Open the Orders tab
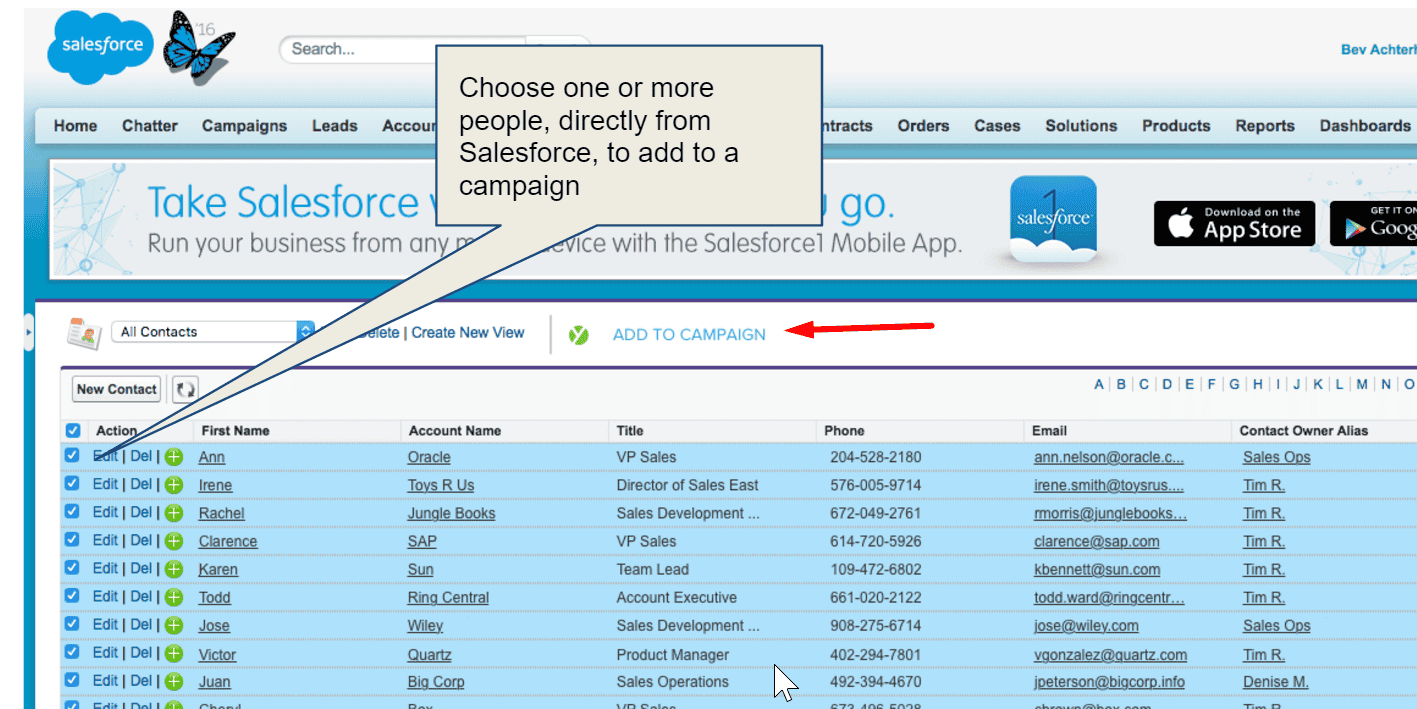 pyautogui.click(x=923, y=126)
